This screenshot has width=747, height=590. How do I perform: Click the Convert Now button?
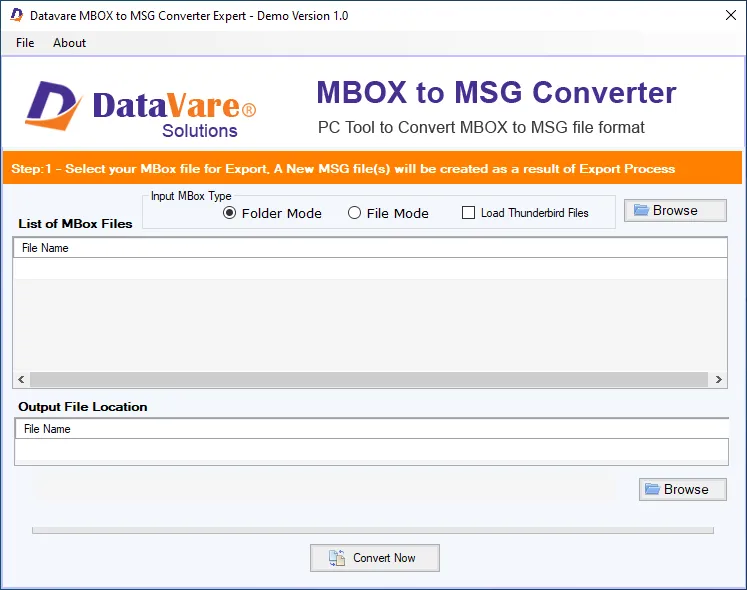(374, 558)
